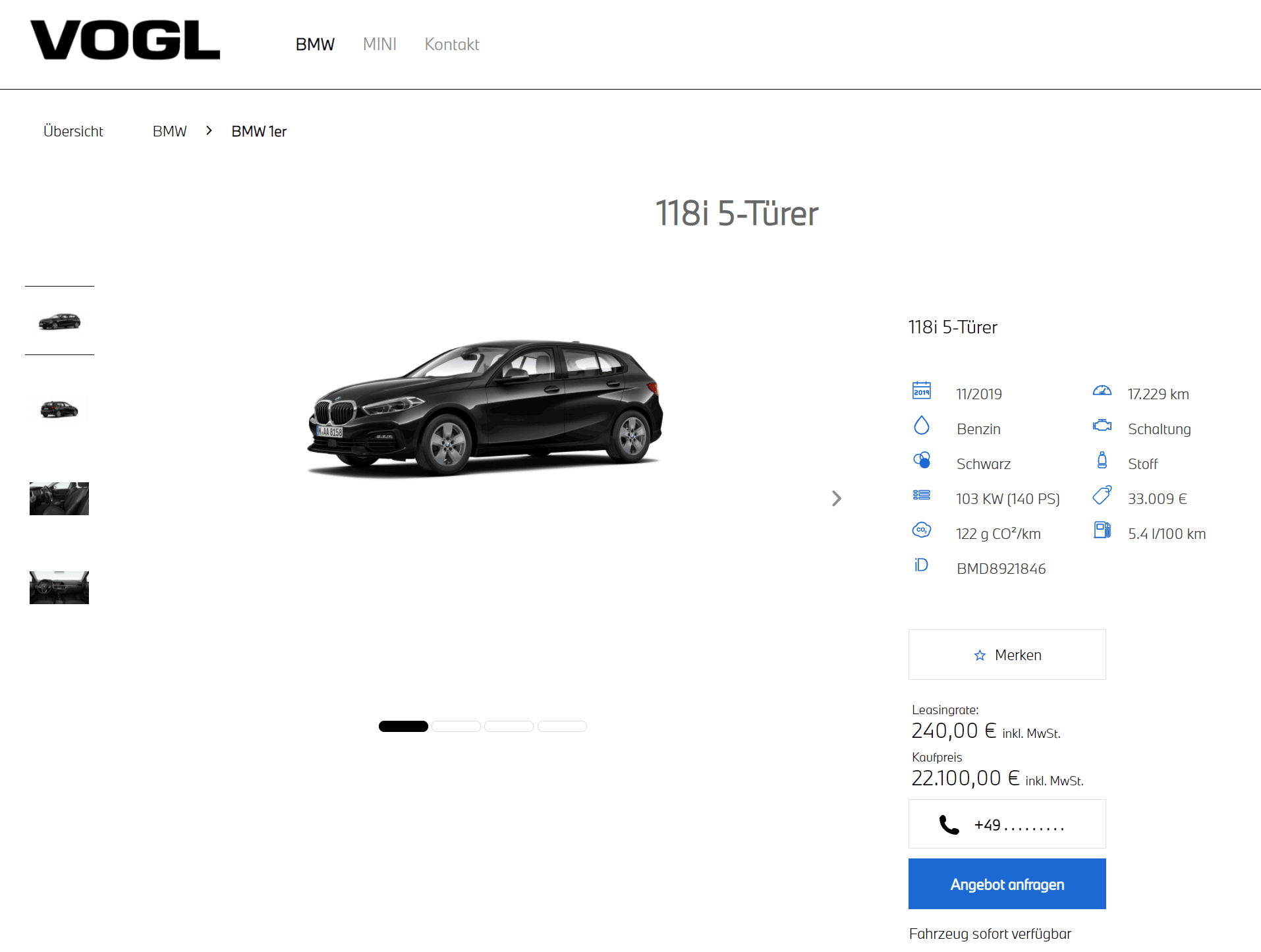Click the engine power icon

click(922, 495)
